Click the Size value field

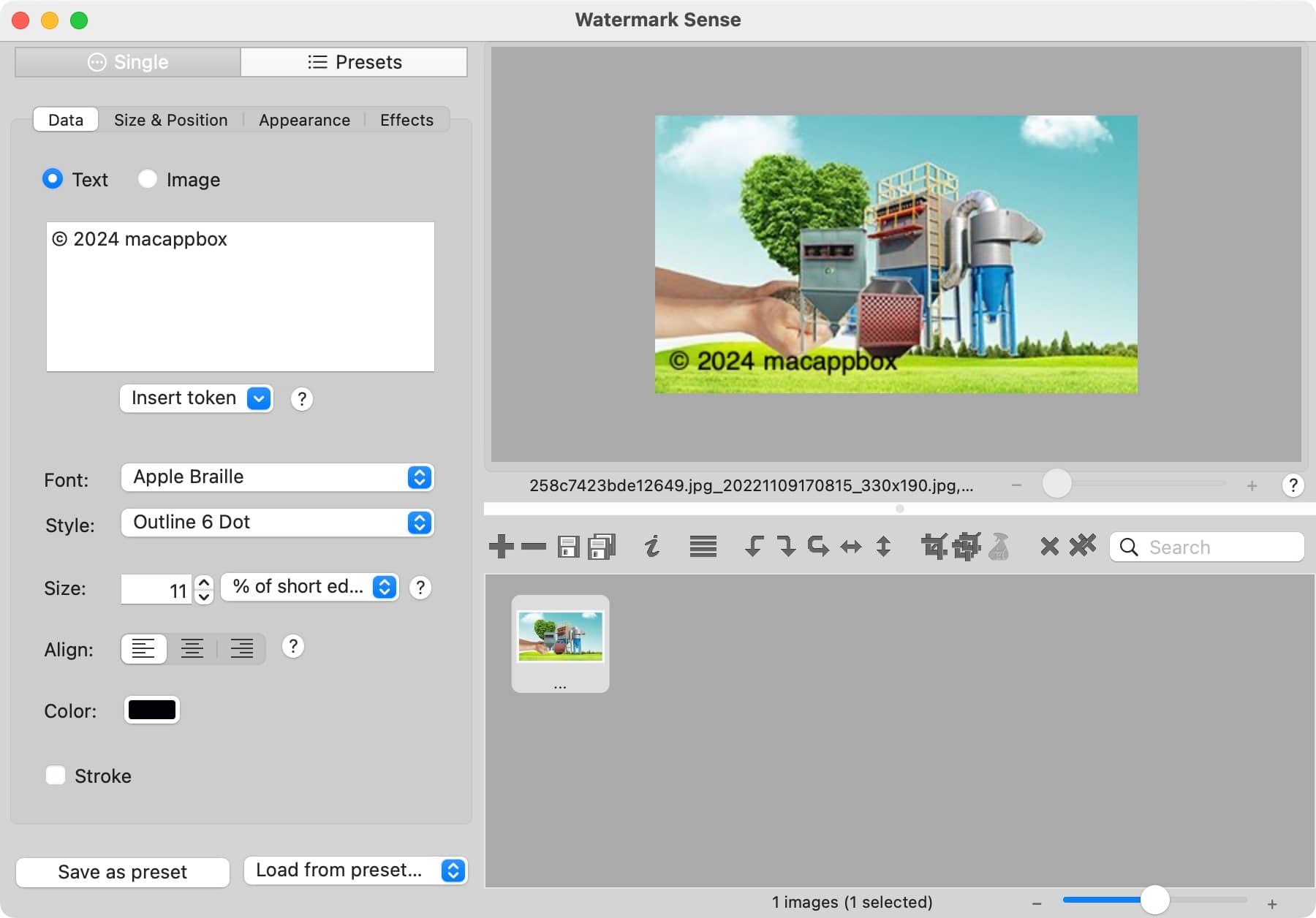tap(156, 589)
